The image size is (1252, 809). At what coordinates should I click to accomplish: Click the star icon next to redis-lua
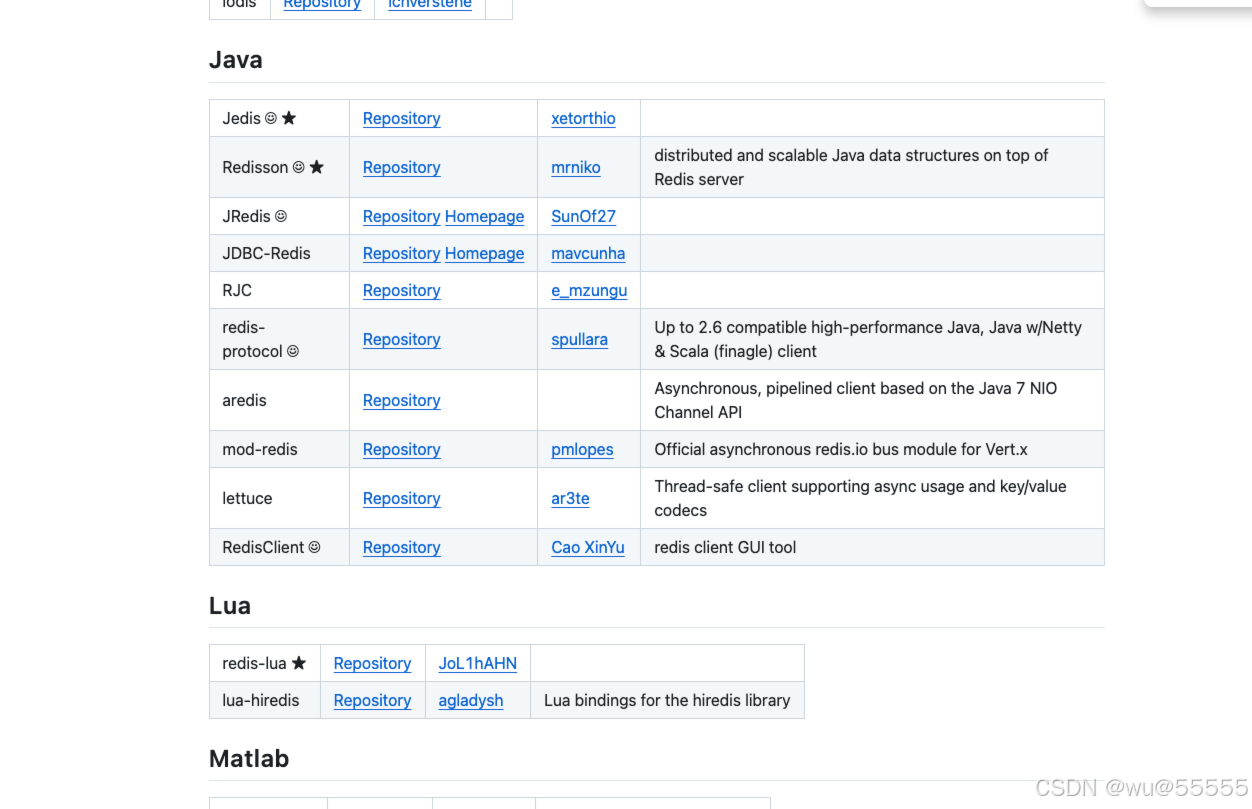(x=299, y=663)
